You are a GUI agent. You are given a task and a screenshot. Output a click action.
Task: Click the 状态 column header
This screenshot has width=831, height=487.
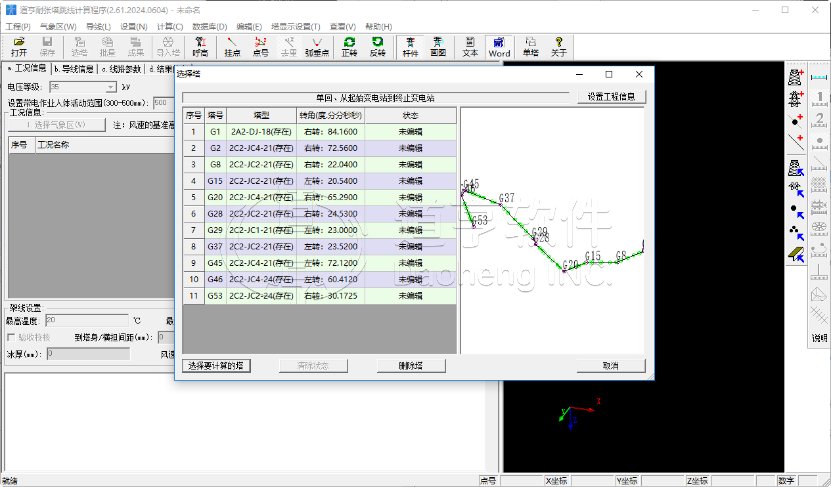[411, 115]
